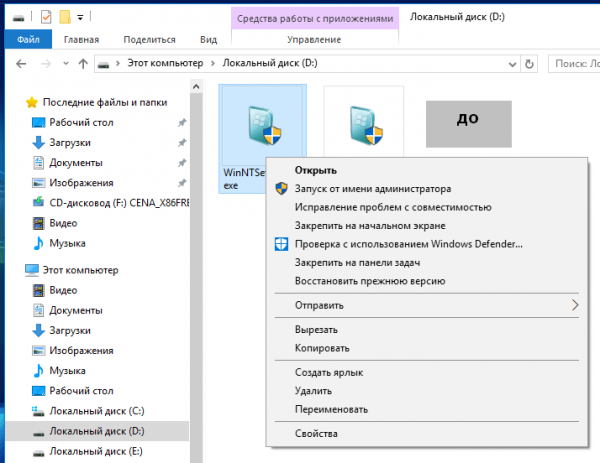Click Документы icon under Этот компьютер
This screenshot has height=463, width=600.
(38, 310)
